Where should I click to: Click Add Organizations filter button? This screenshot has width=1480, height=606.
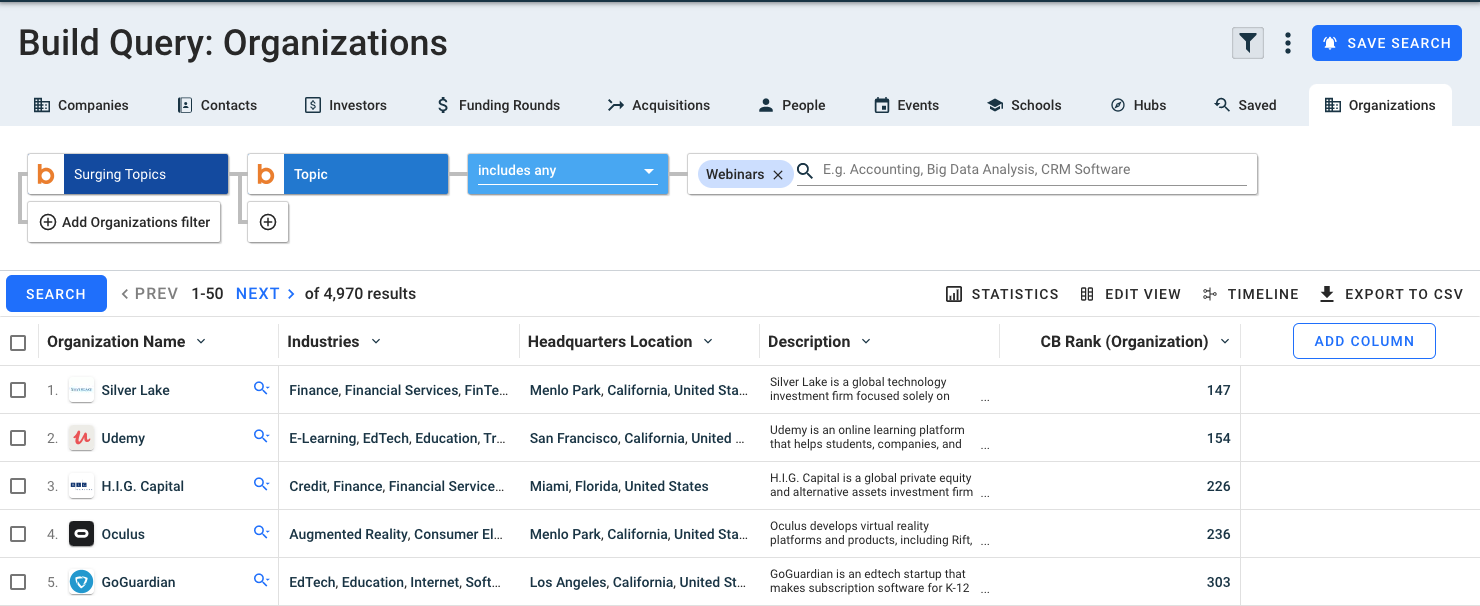(124, 222)
